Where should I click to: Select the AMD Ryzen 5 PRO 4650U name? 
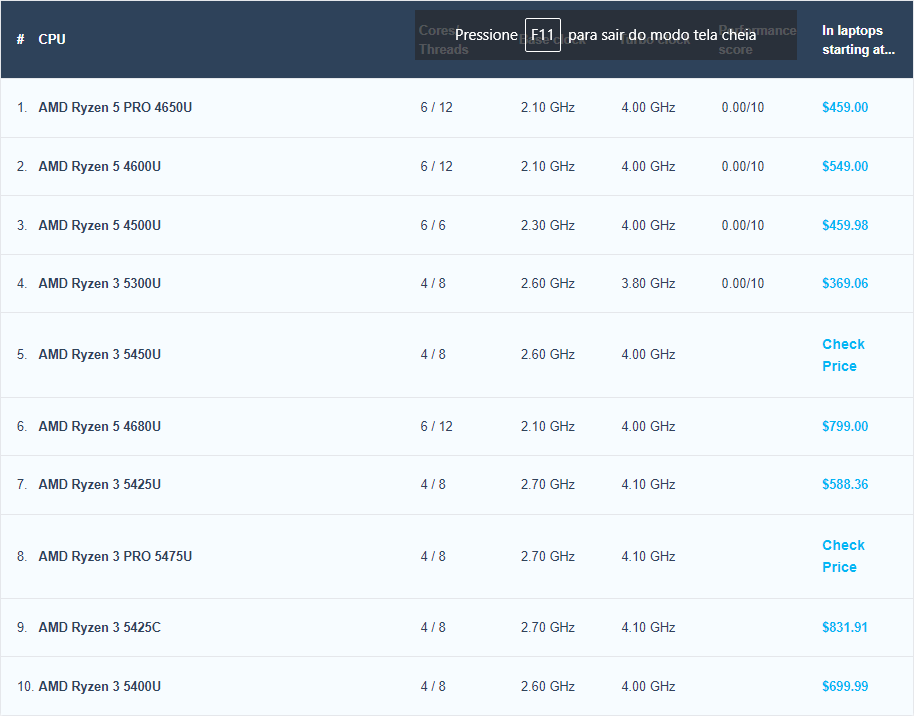click(x=115, y=107)
